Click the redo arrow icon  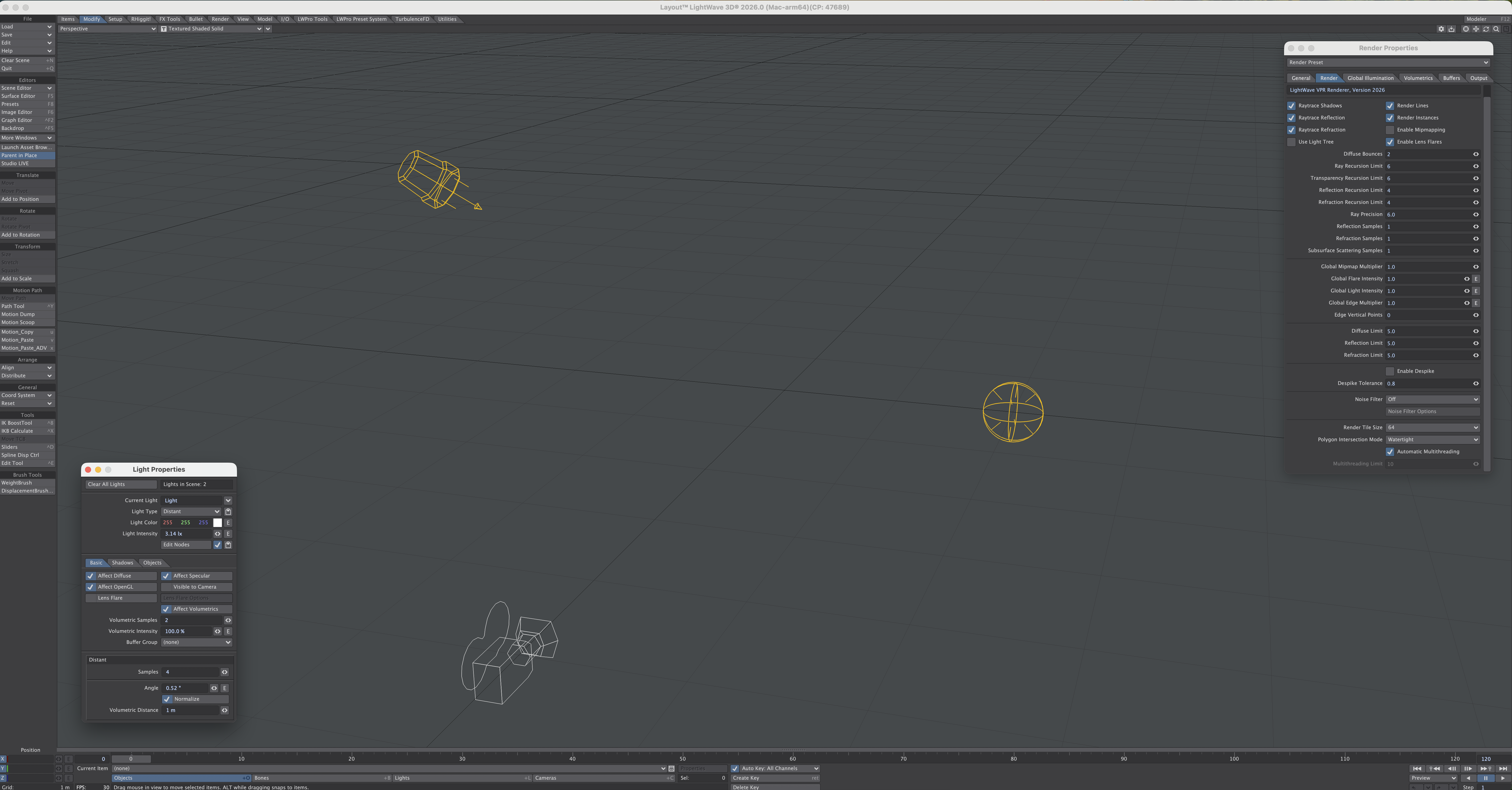click(x=1441, y=787)
